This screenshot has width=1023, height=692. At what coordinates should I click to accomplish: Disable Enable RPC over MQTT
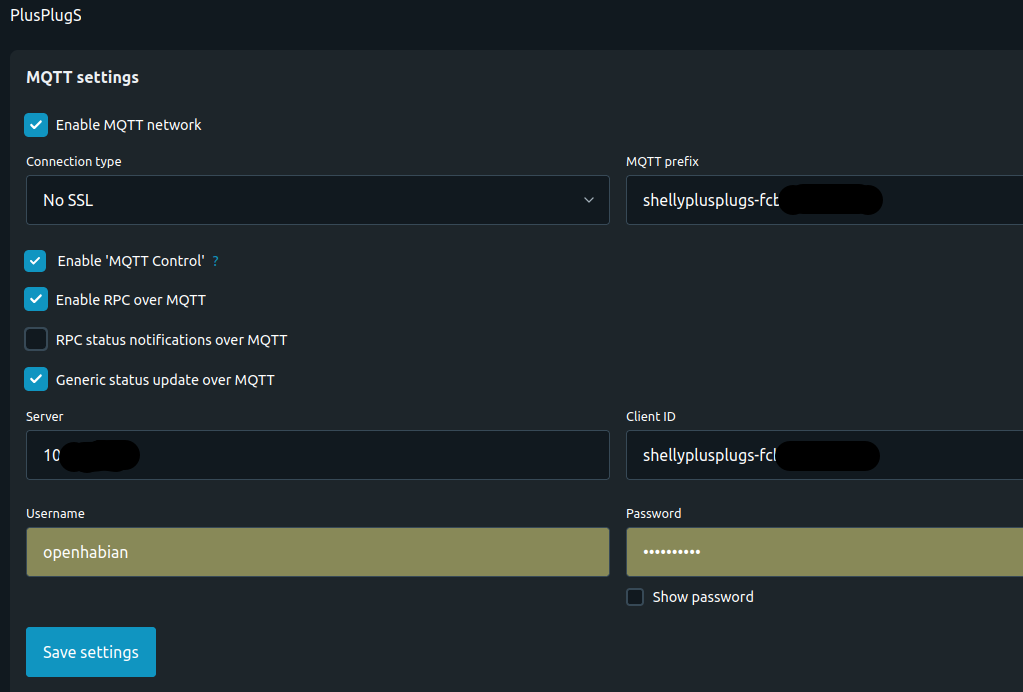[x=36, y=299]
